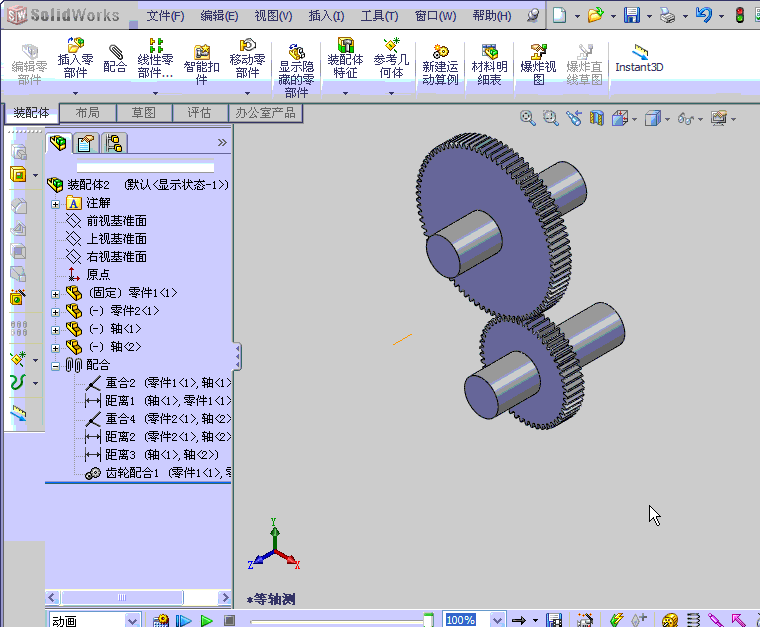Open Assembly Features (装配体特征) tool
This screenshot has height=627, width=760.
point(345,59)
